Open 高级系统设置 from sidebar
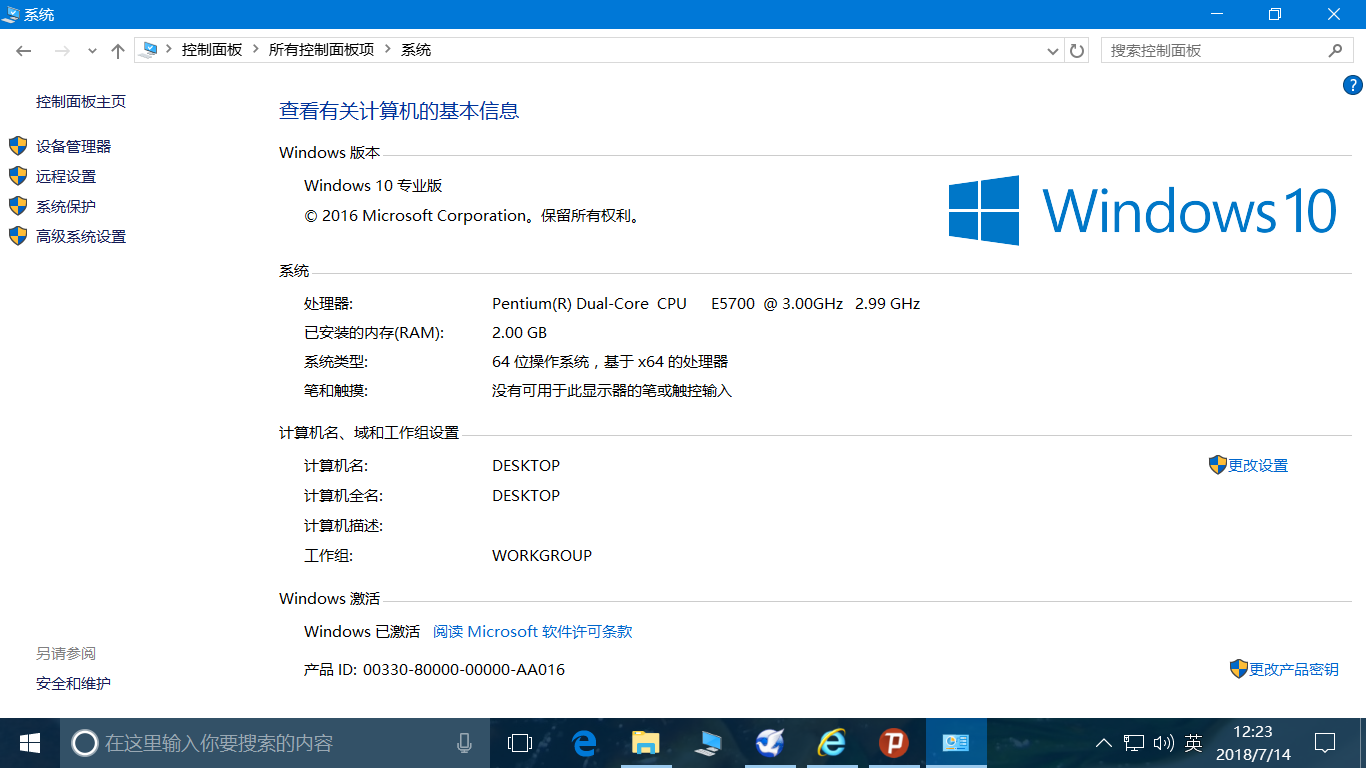 click(81, 236)
